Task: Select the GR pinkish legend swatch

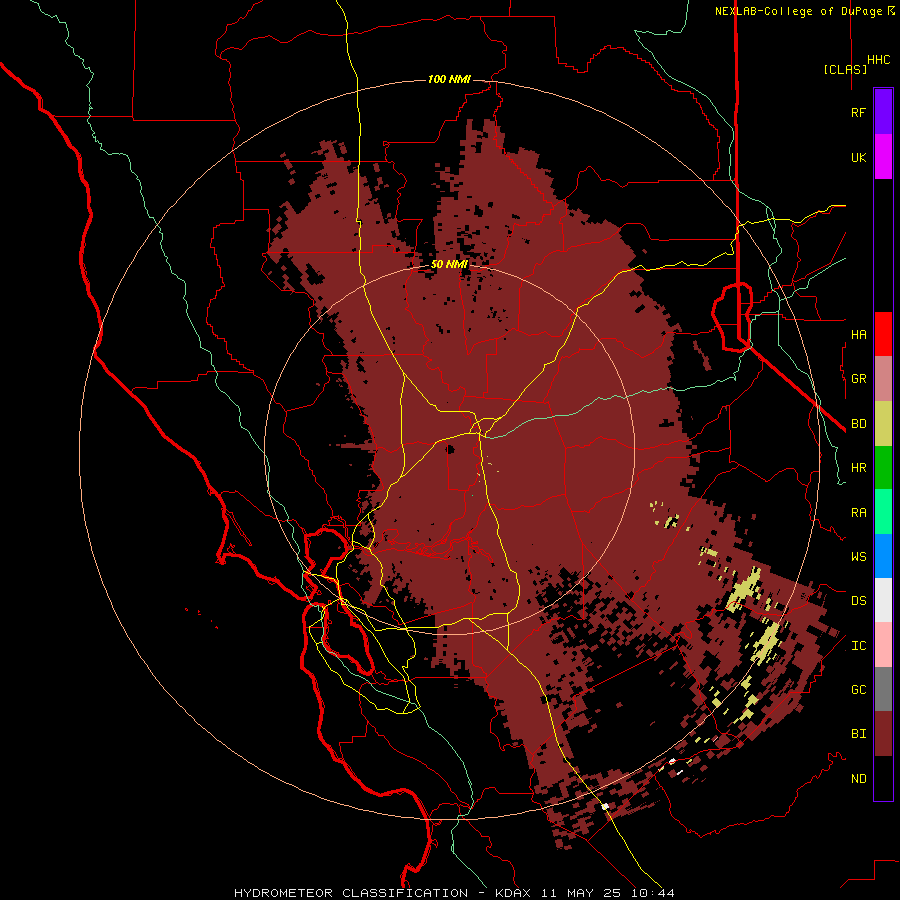Action: [883, 379]
